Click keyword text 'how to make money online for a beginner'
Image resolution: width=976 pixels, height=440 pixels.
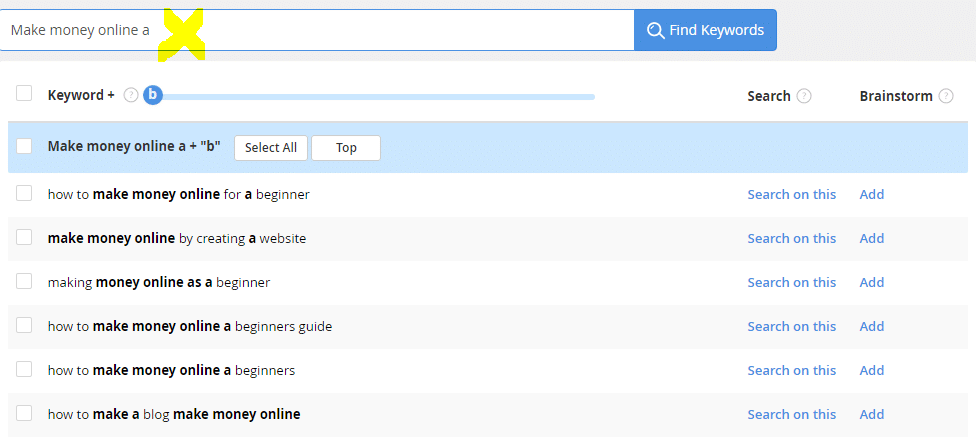point(179,194)
